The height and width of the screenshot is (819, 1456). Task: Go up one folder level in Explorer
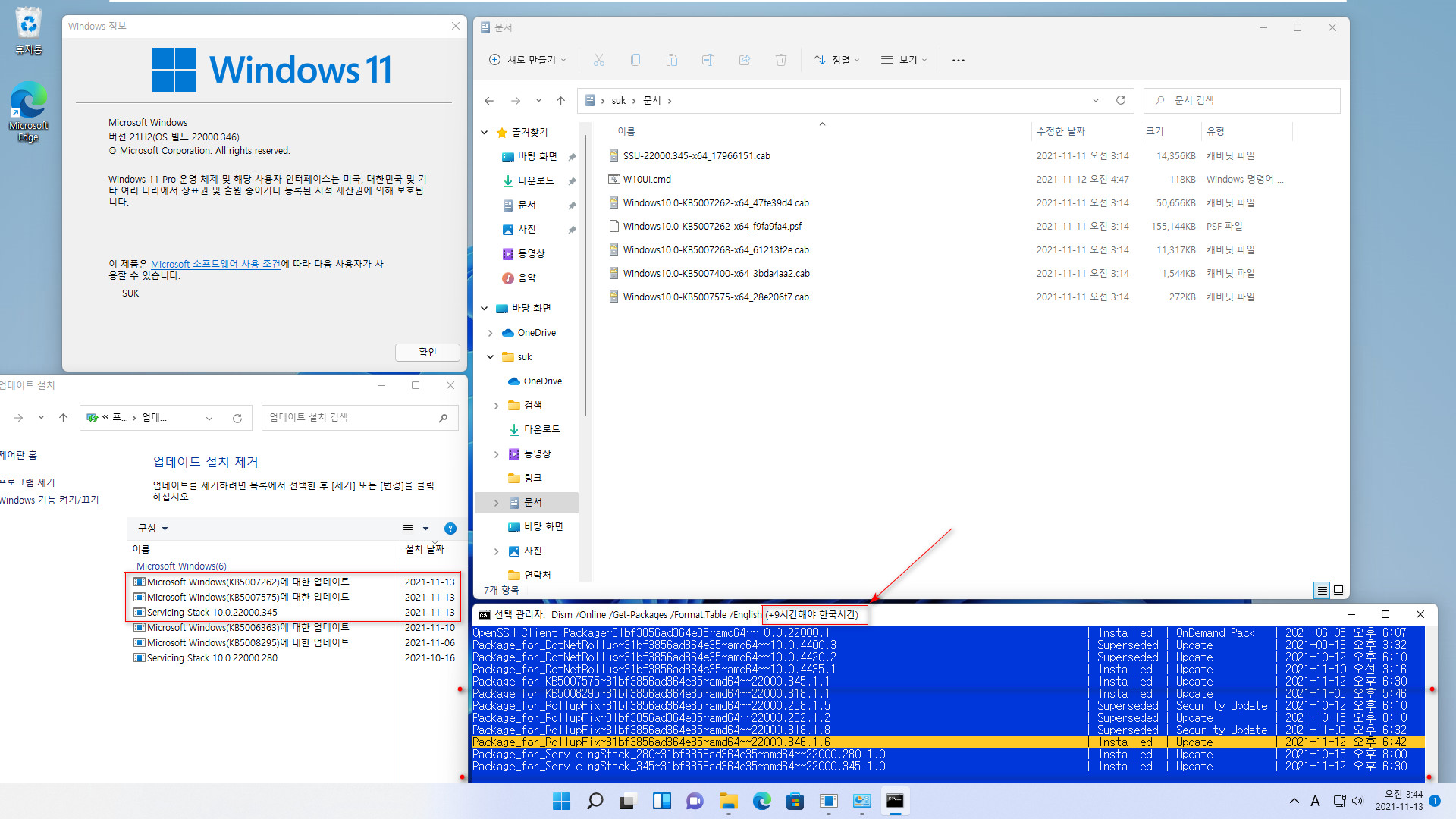tap(560, 101)
